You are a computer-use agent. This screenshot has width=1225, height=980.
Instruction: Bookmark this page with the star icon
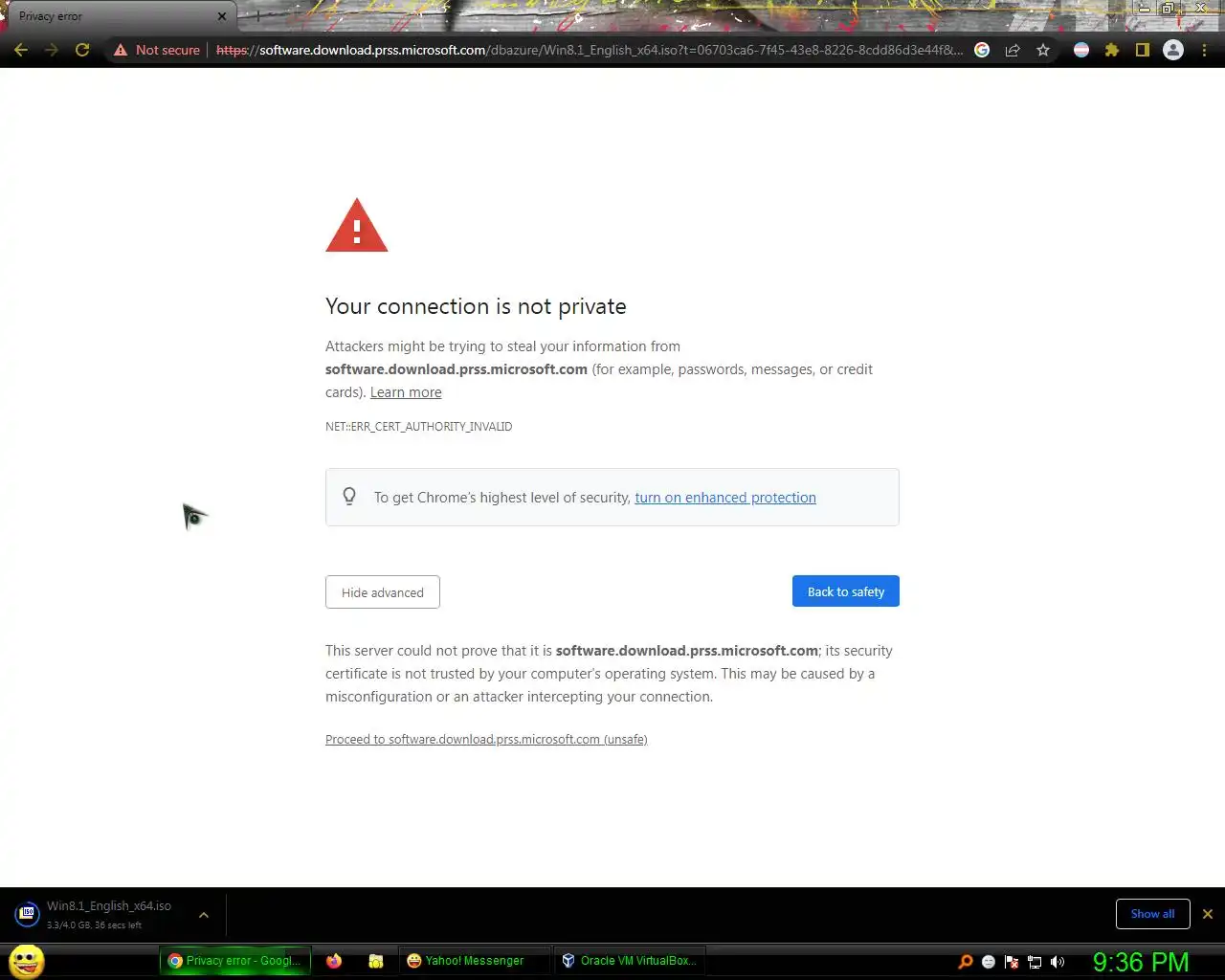[x=1043, y=50]
